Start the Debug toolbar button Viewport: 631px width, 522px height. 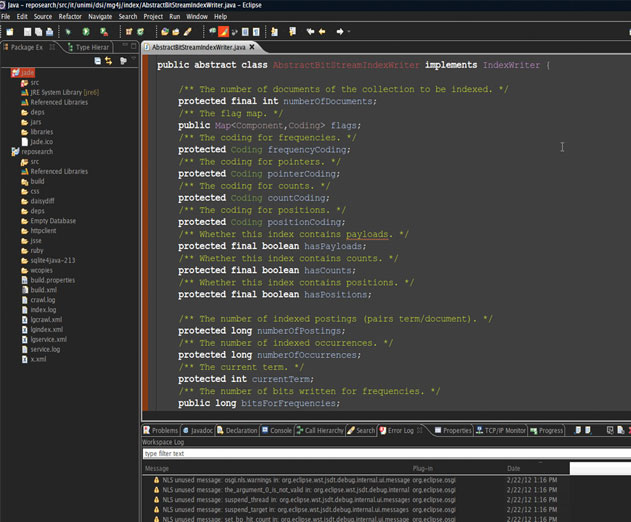pyautogui.click(x=68, y=31)
